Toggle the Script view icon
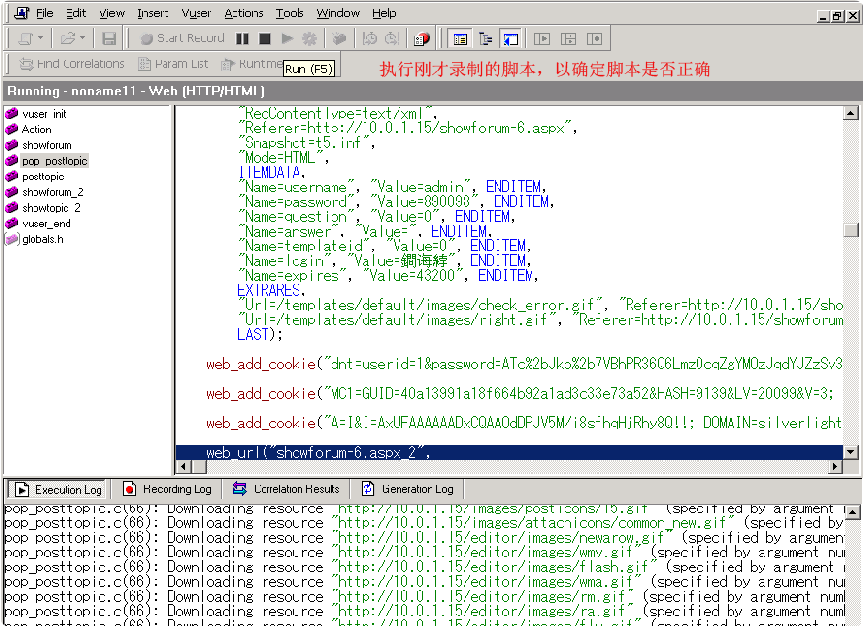This screenshot has width=863, height=626. click(x=459, y=38)
